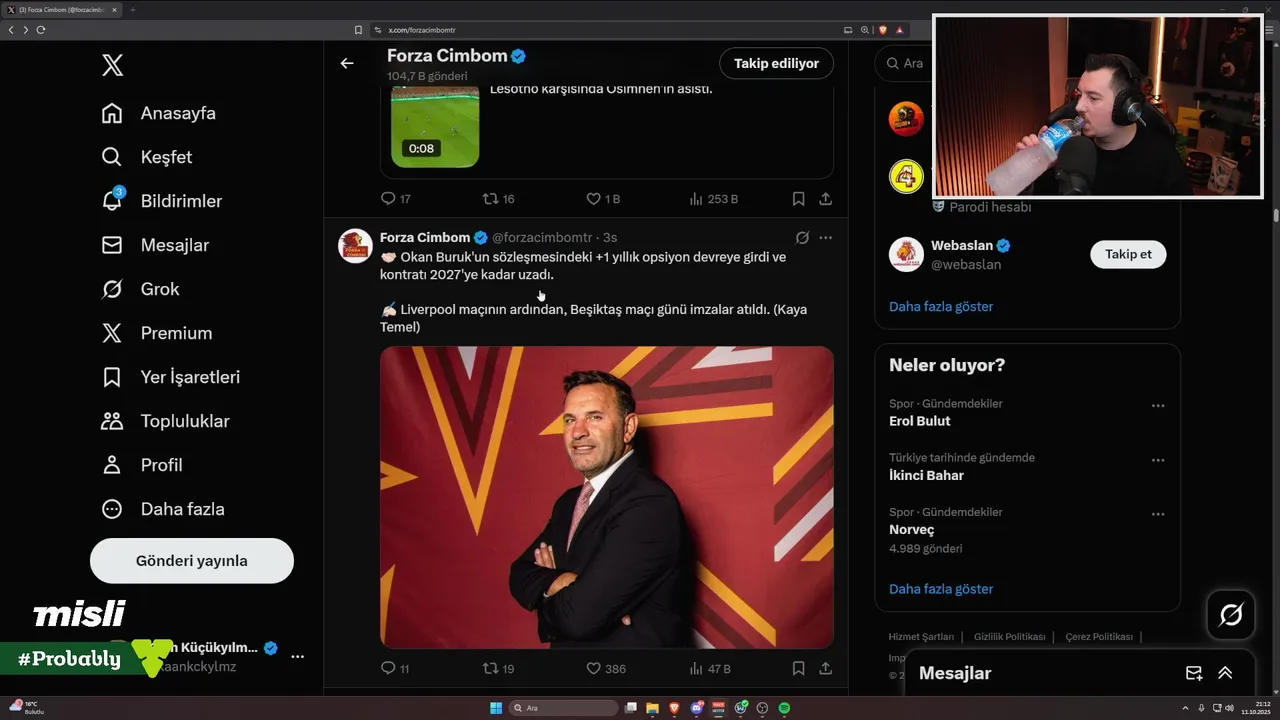Open a new browser tab
This screenshot has width=1280, height=720.
click(132, 9)
